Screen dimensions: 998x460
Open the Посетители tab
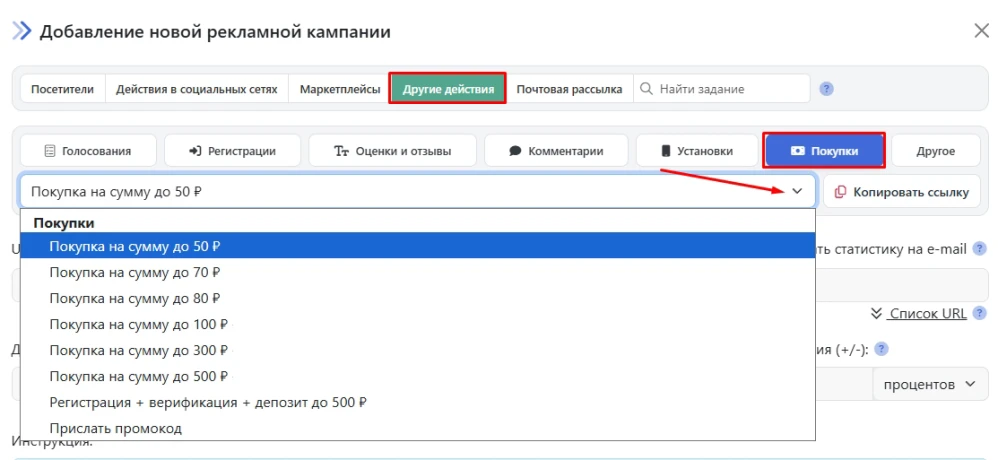pyautogui.click(x=62, y=89)
